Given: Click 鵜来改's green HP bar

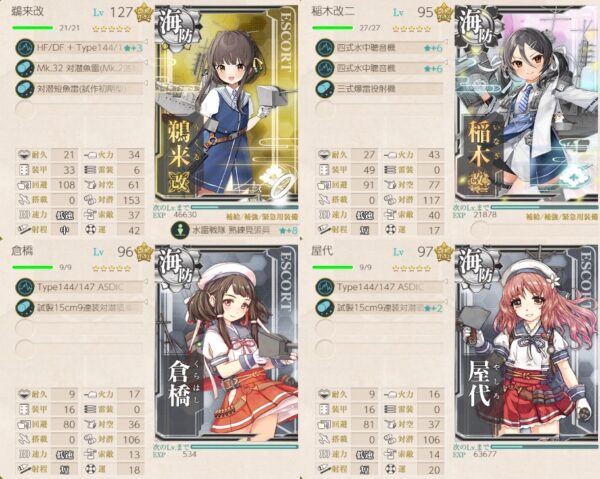Looking at the screenshot, I should tap(33, 28).
